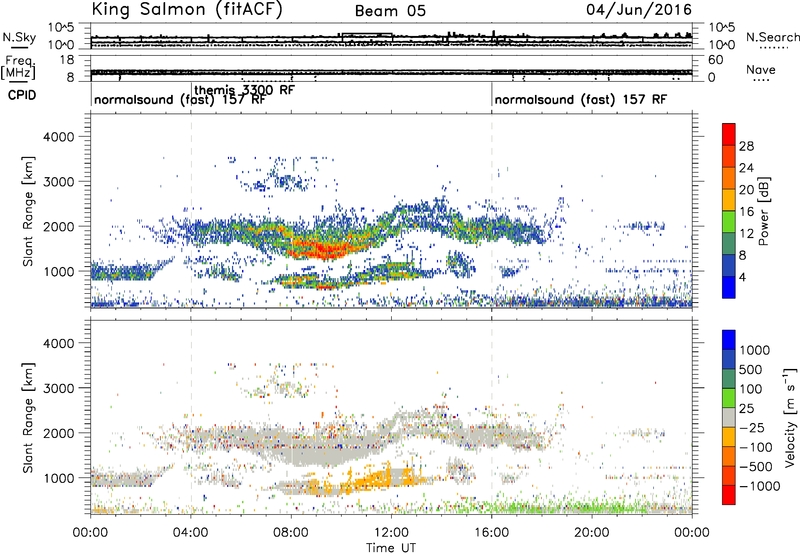Click the 'King Salmon (fitACF)' title
The width and height of the screenshot is (800, 554).
[187, 10]
